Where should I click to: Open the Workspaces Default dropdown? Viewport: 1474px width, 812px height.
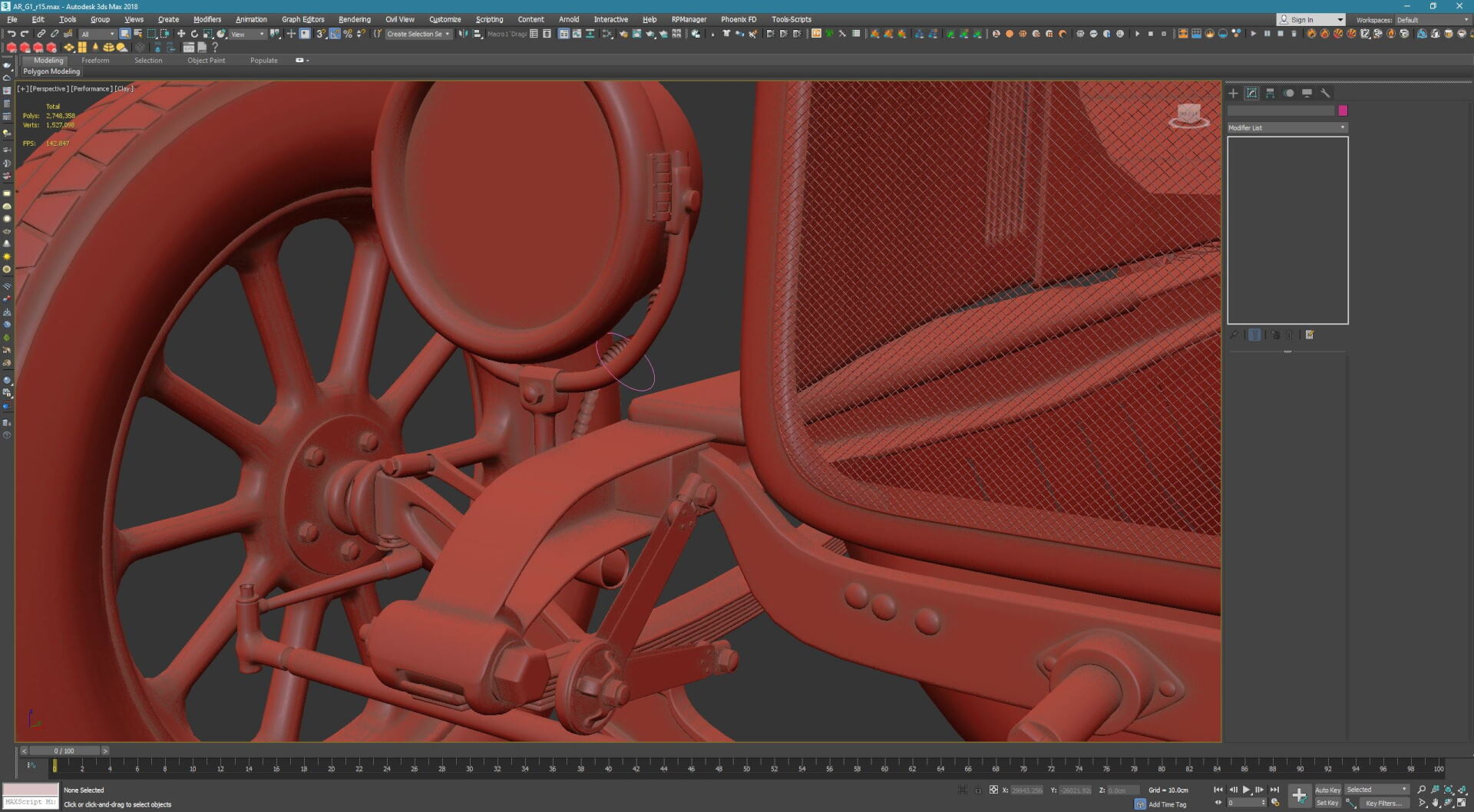click(1432, 20)
